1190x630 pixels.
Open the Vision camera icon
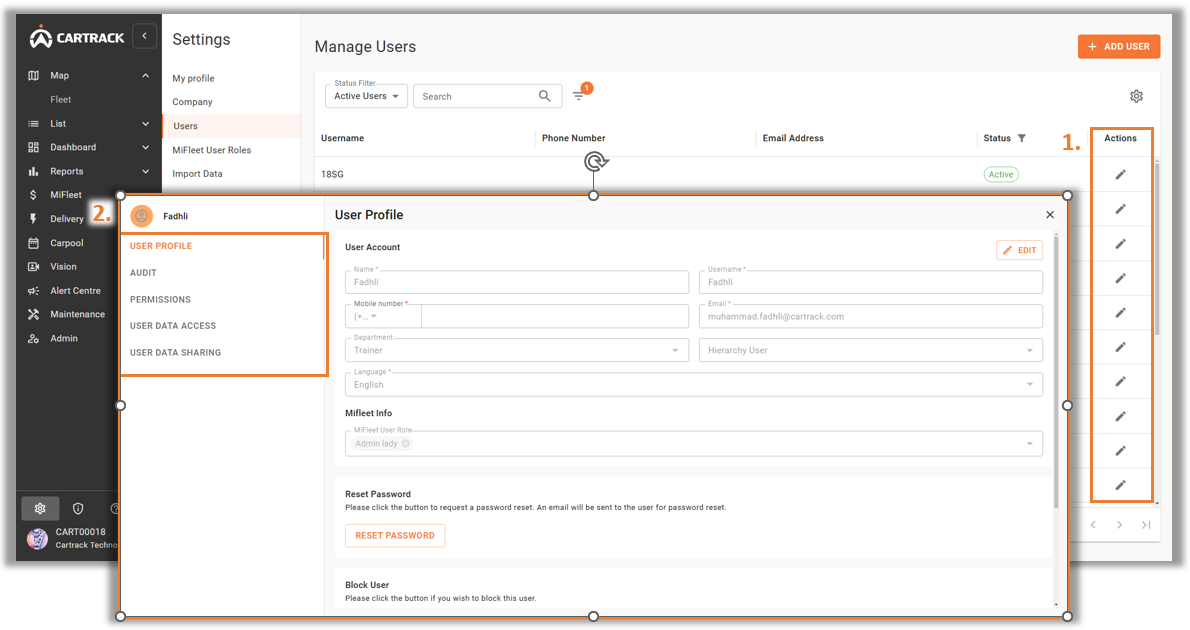pos(33,266)
